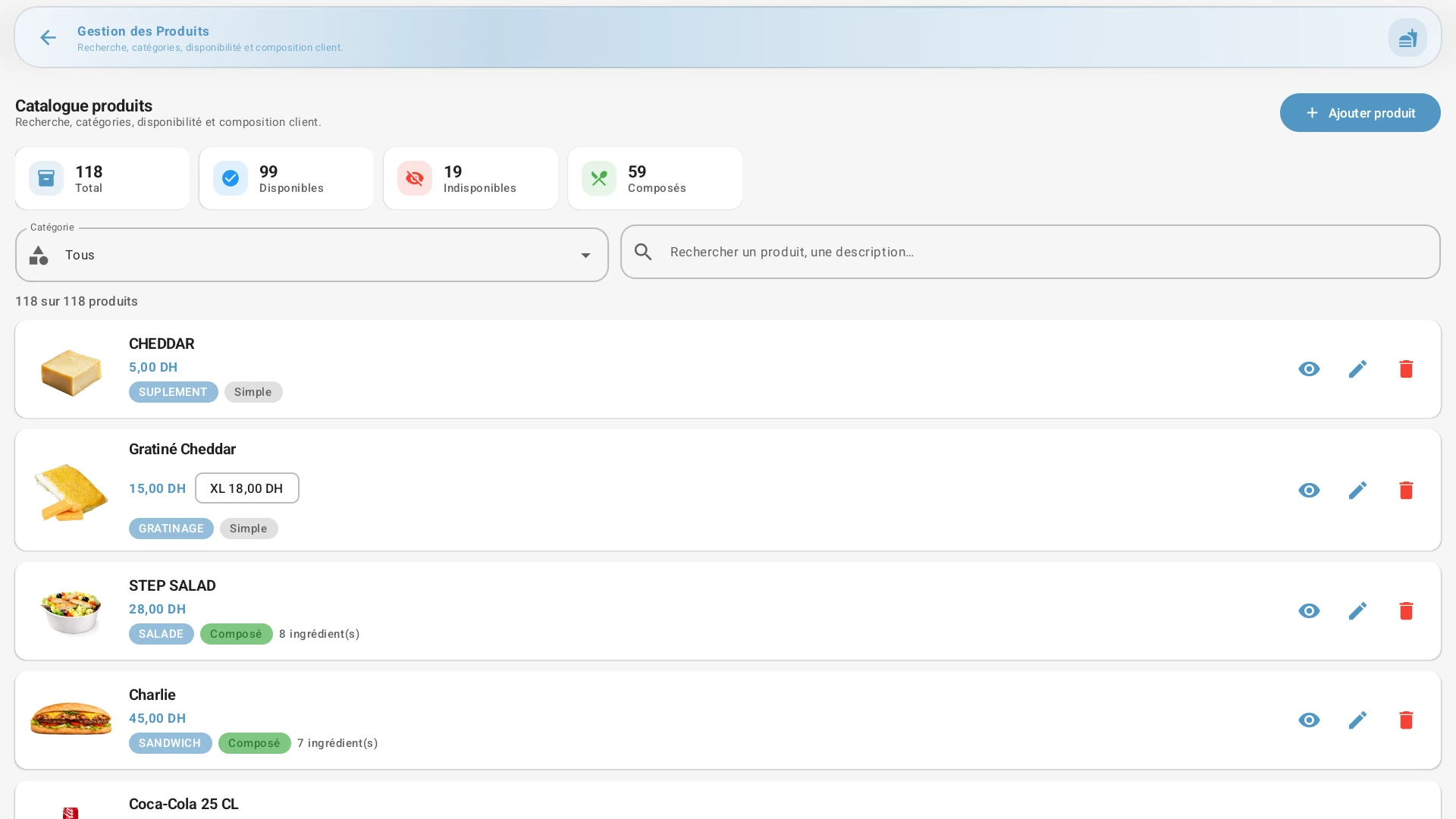The image size is (1456, 819).
Task: Delete the STEP SALAD product
Action: 1406,611
